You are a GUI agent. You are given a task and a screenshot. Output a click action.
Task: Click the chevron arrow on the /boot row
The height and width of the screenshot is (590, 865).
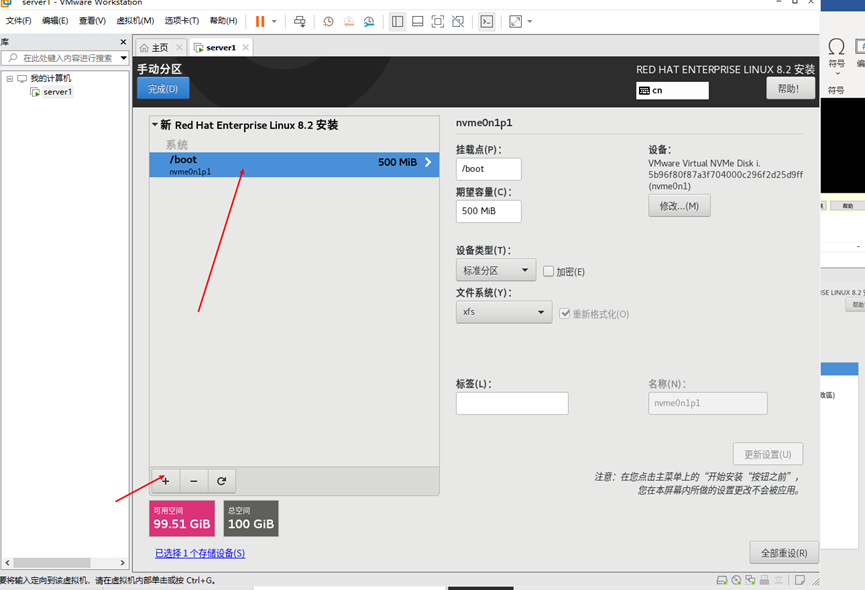tap(428, 162)
